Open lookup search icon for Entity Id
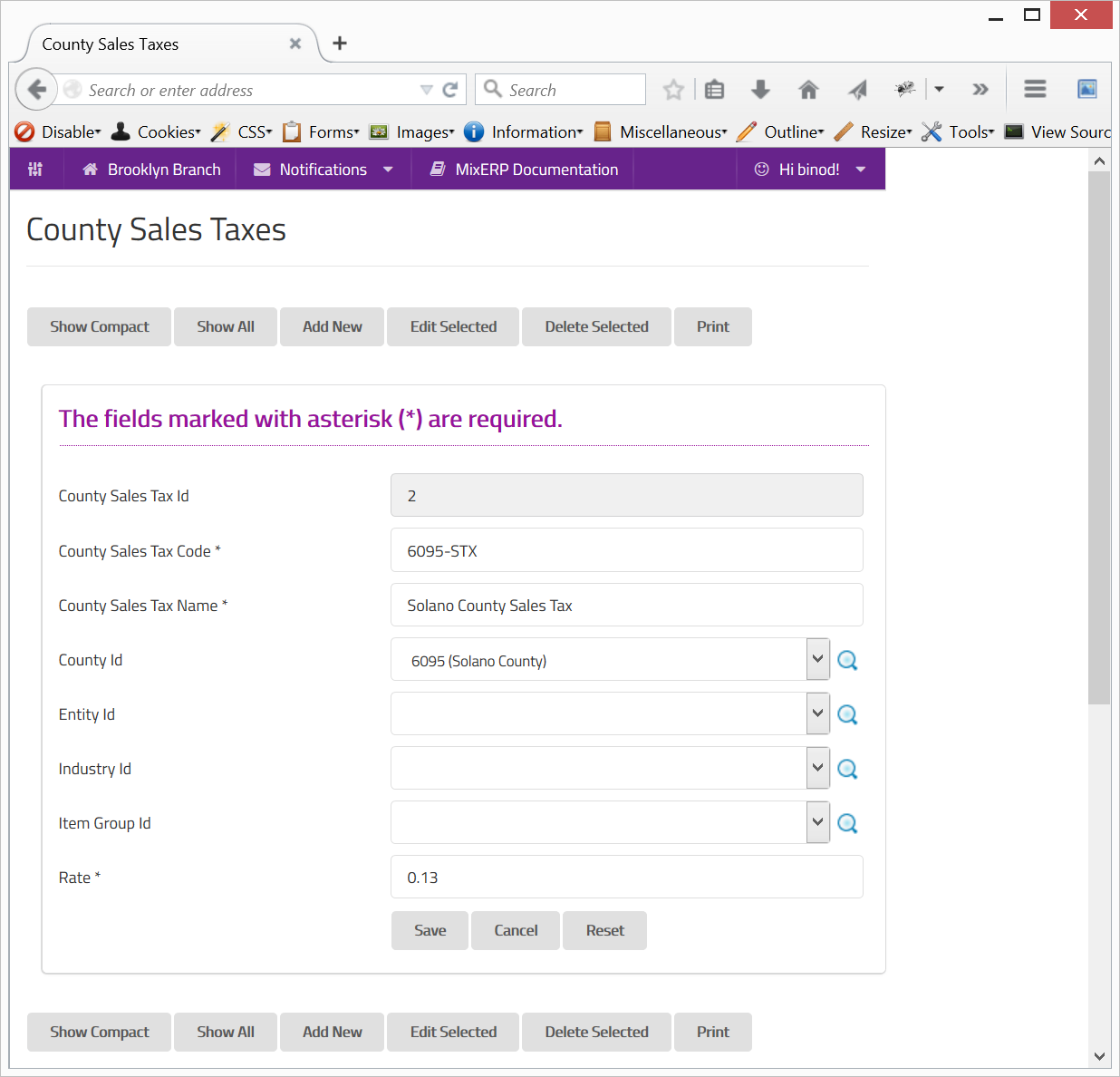Viewport: 1120px width, 1077px height. point(847,714)
